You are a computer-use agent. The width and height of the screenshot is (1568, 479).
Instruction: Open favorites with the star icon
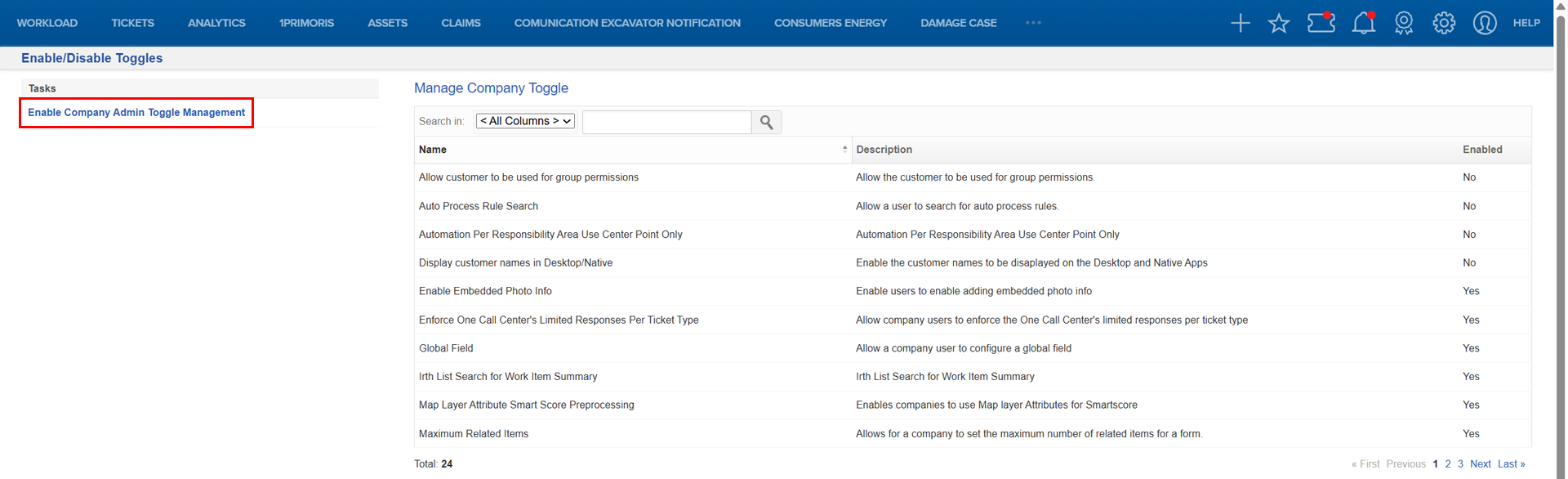click(x=1279, y=23)
